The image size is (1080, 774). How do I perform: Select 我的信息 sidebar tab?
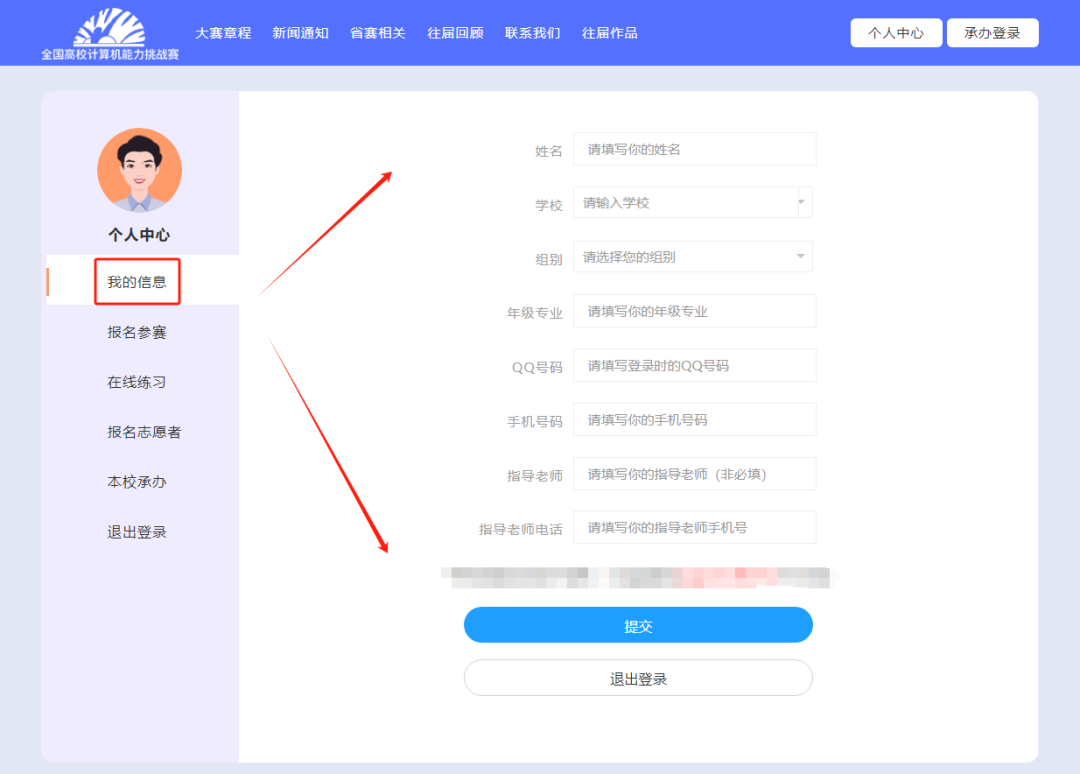click(x=137, y=282)
